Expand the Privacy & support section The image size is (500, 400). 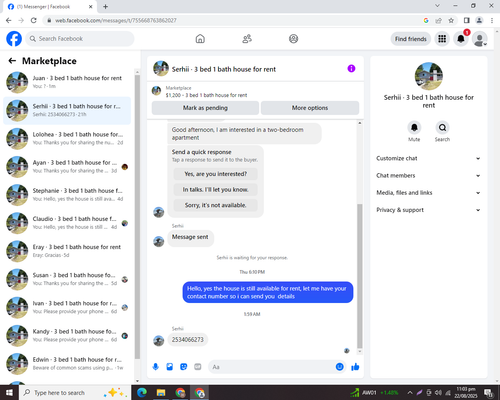click(428, 210)
